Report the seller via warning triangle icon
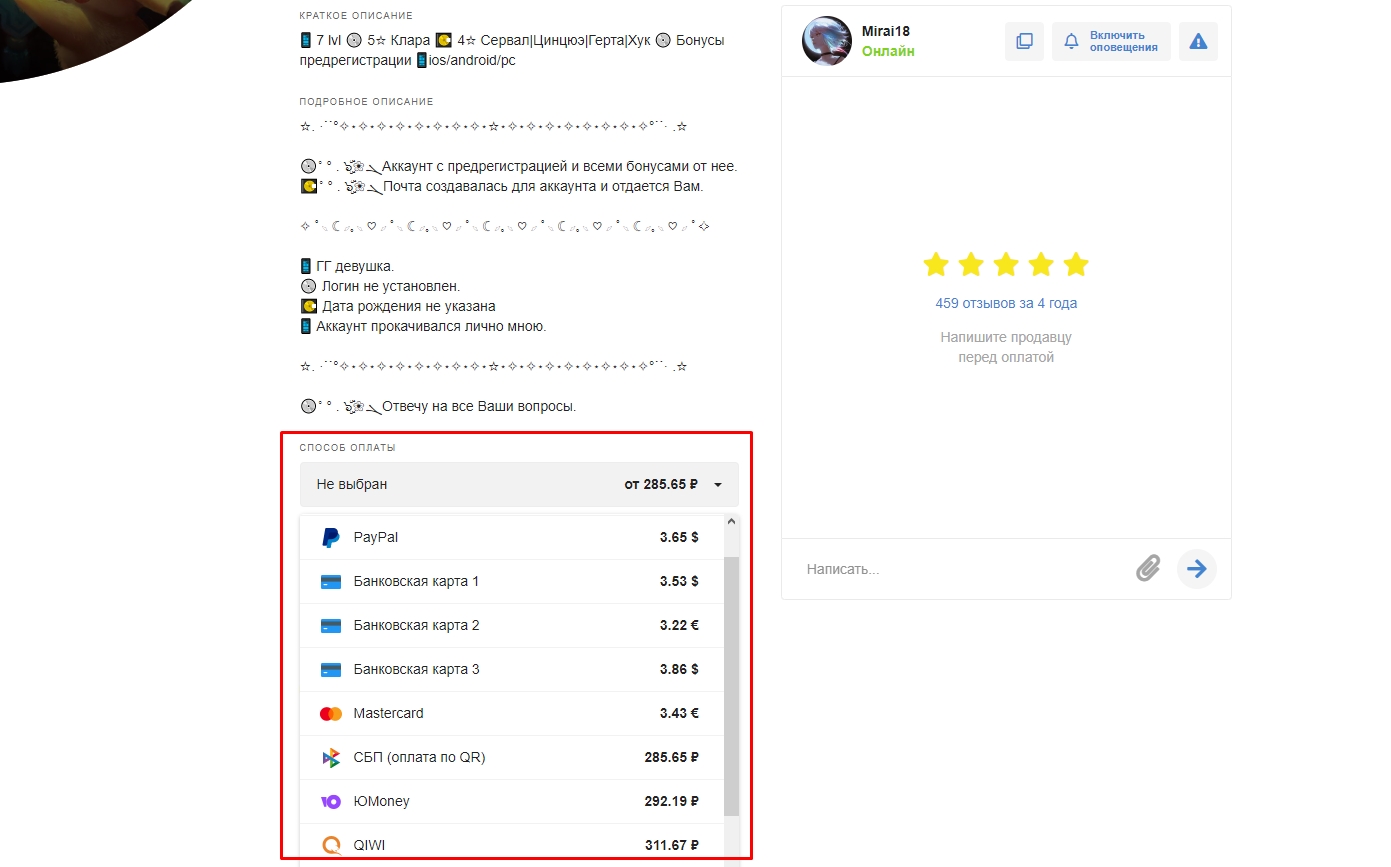1391x867 pixels. click(1198, 41)
